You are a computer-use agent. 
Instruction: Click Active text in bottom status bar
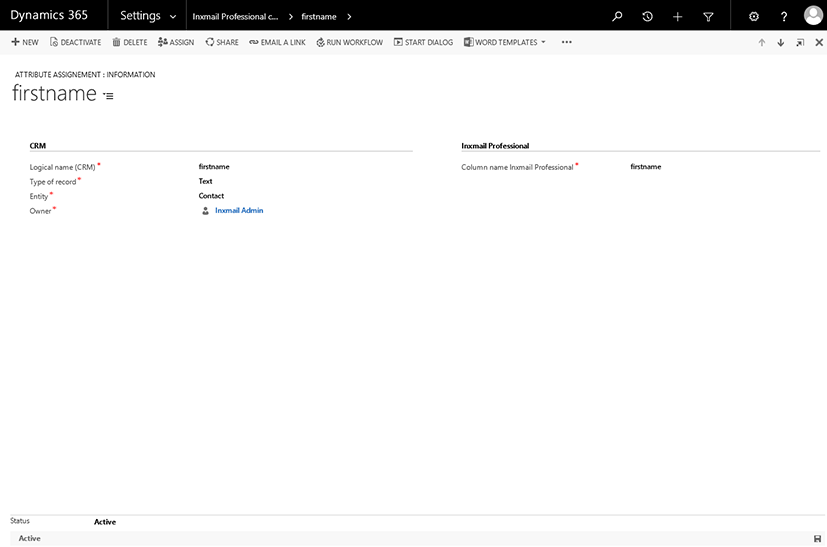point(30,538)
